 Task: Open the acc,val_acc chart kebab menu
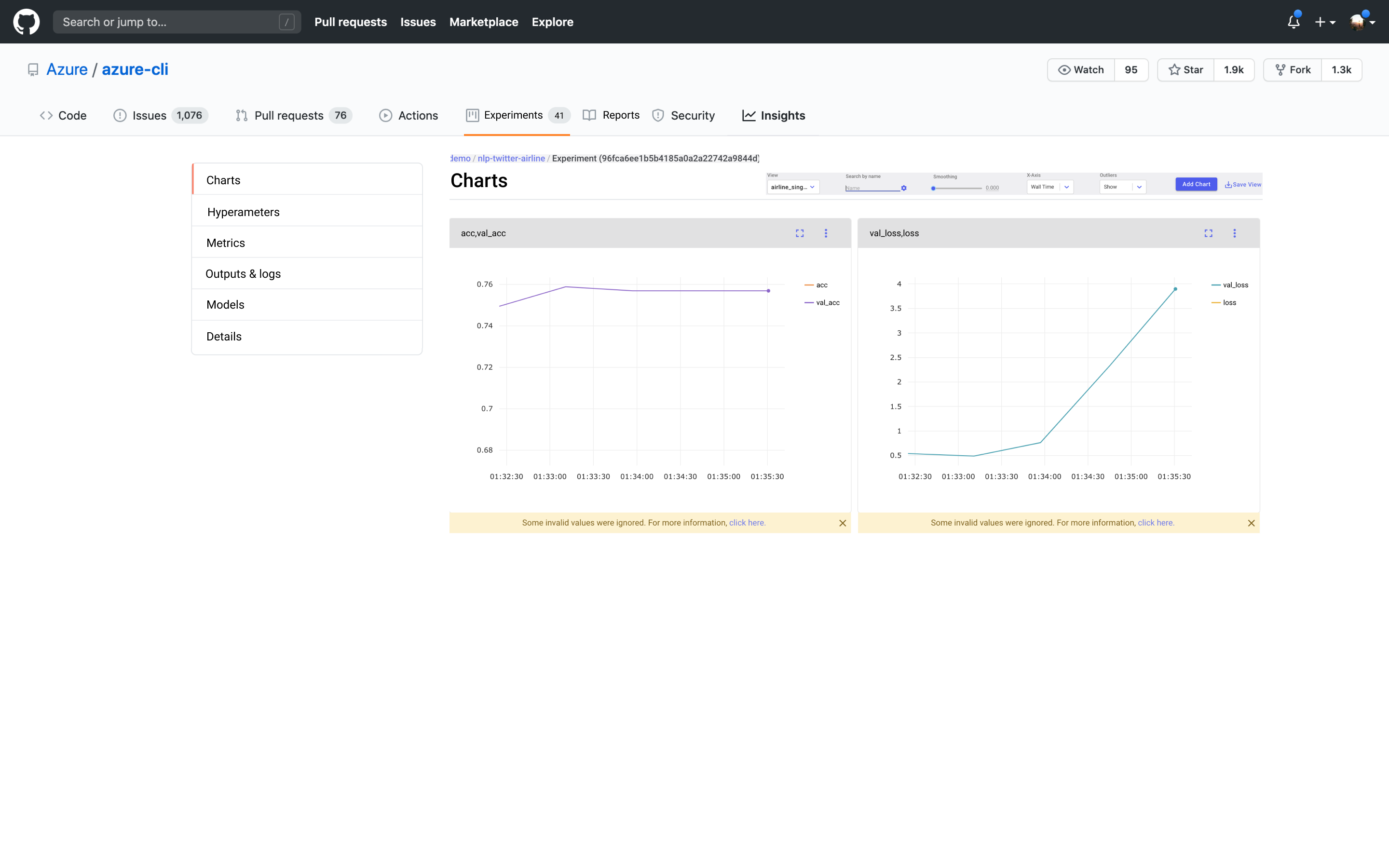pos(826,233)
